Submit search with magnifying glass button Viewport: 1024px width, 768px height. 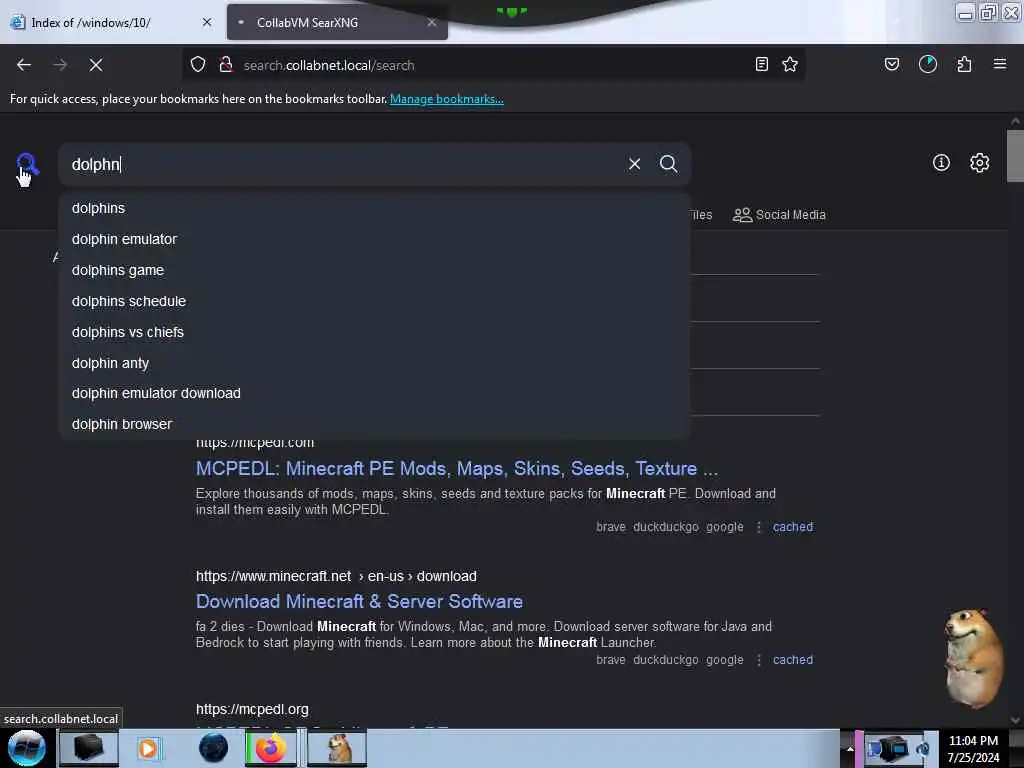[669, 164]
